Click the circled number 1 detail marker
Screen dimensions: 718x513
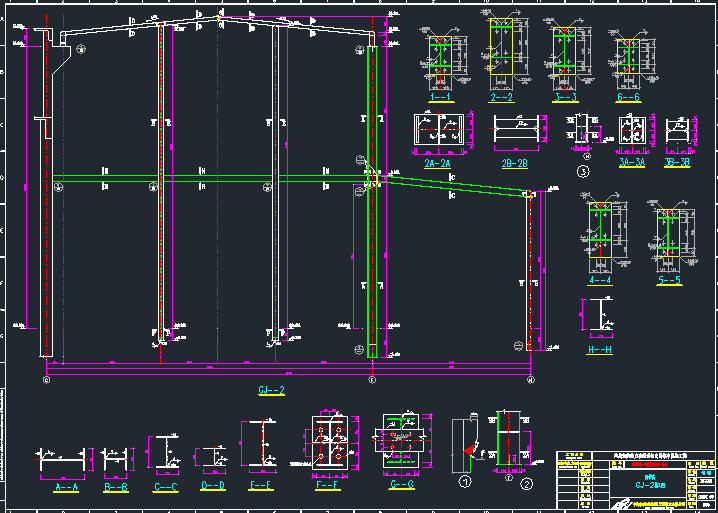coord(464,481)
